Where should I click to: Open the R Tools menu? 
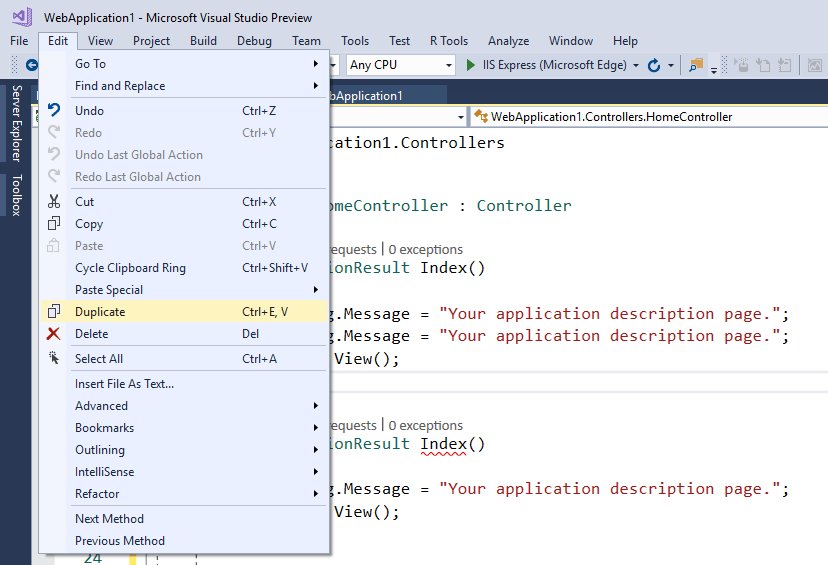point(449,41)
